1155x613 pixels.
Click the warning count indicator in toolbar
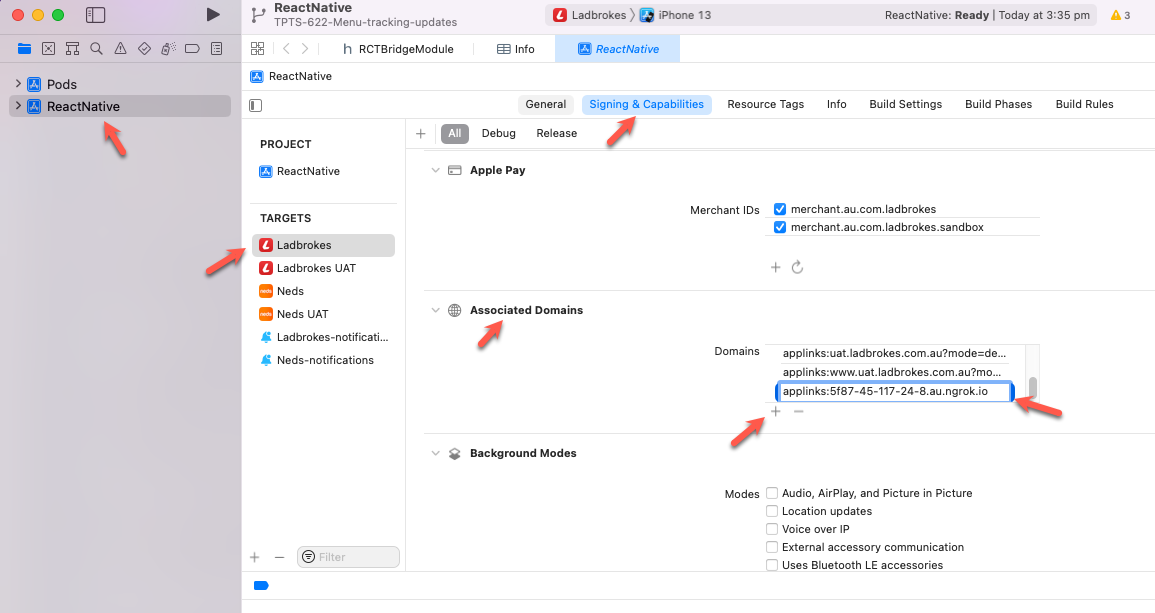tap(1120, 15)
